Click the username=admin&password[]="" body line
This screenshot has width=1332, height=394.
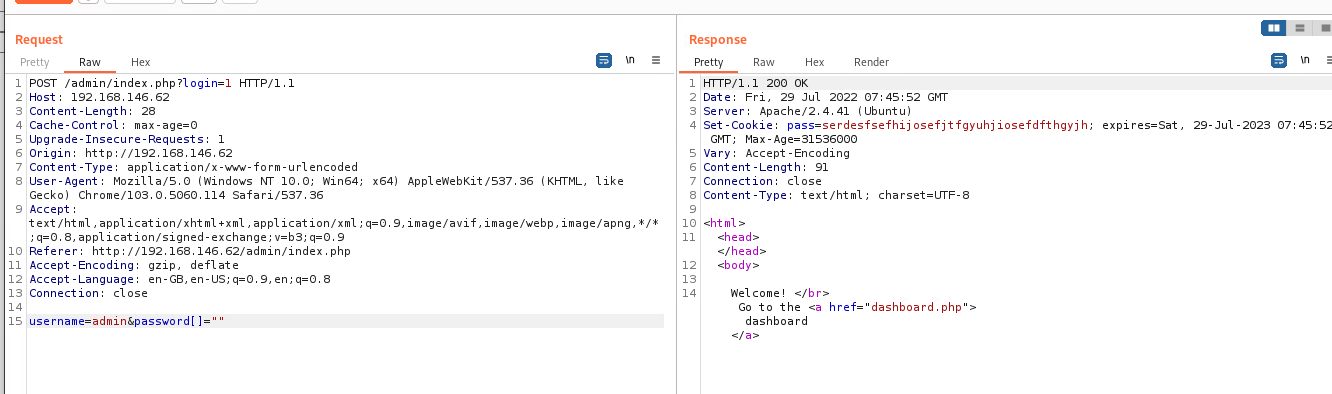tap(127, 321)
